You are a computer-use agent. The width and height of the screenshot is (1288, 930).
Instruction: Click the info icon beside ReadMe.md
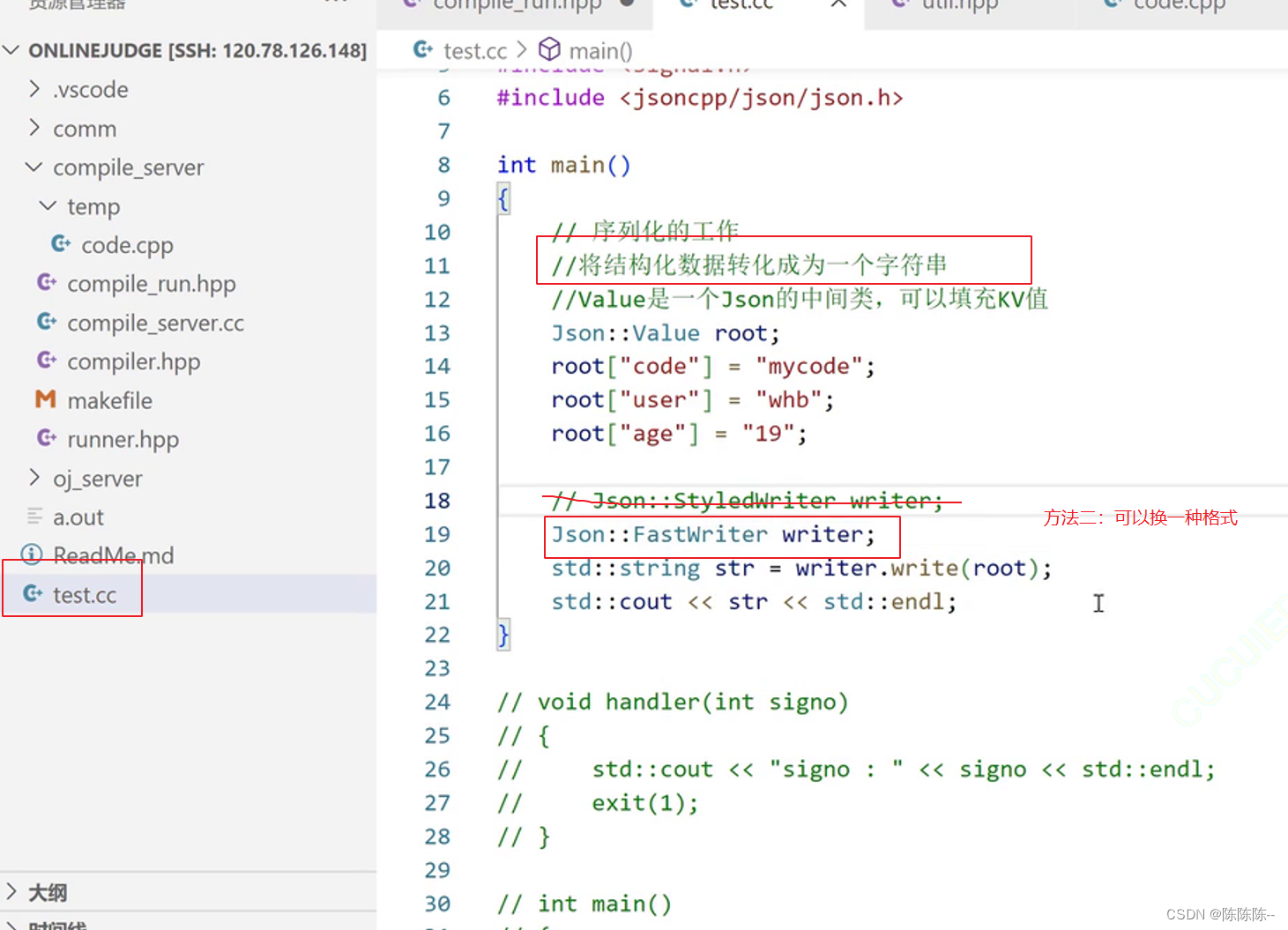coord(32,554)
